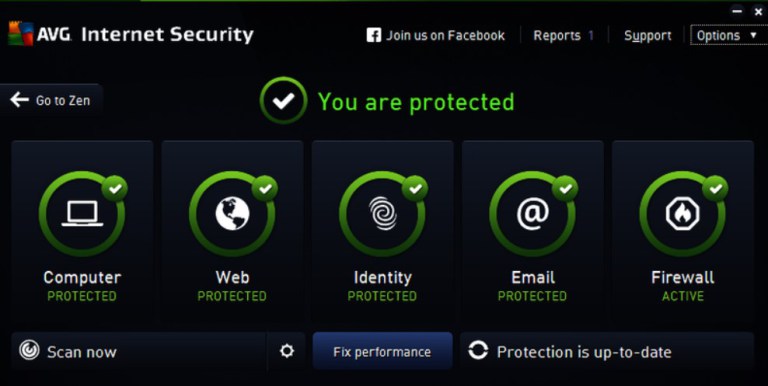The width and height of the screenshot is (768, 386).
Task: Click the update refresh arrows icon
Action: point(478,351)
